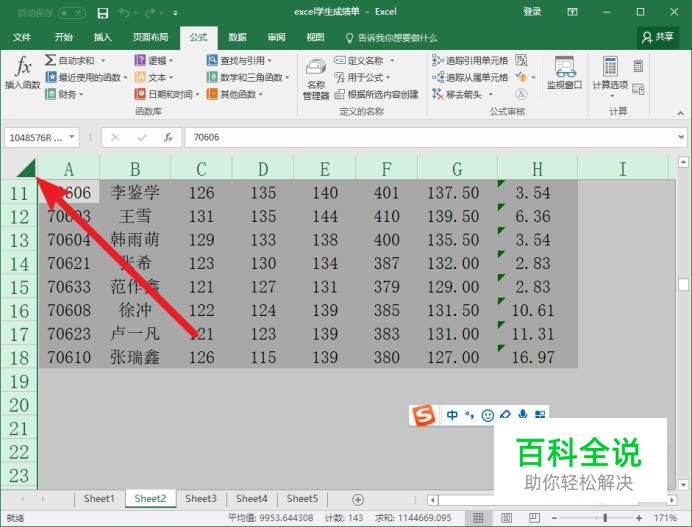Select the Sheet5 tab
Image resolution: width=692 pixels, height=527 pixels.
click(x=302, y=499)
